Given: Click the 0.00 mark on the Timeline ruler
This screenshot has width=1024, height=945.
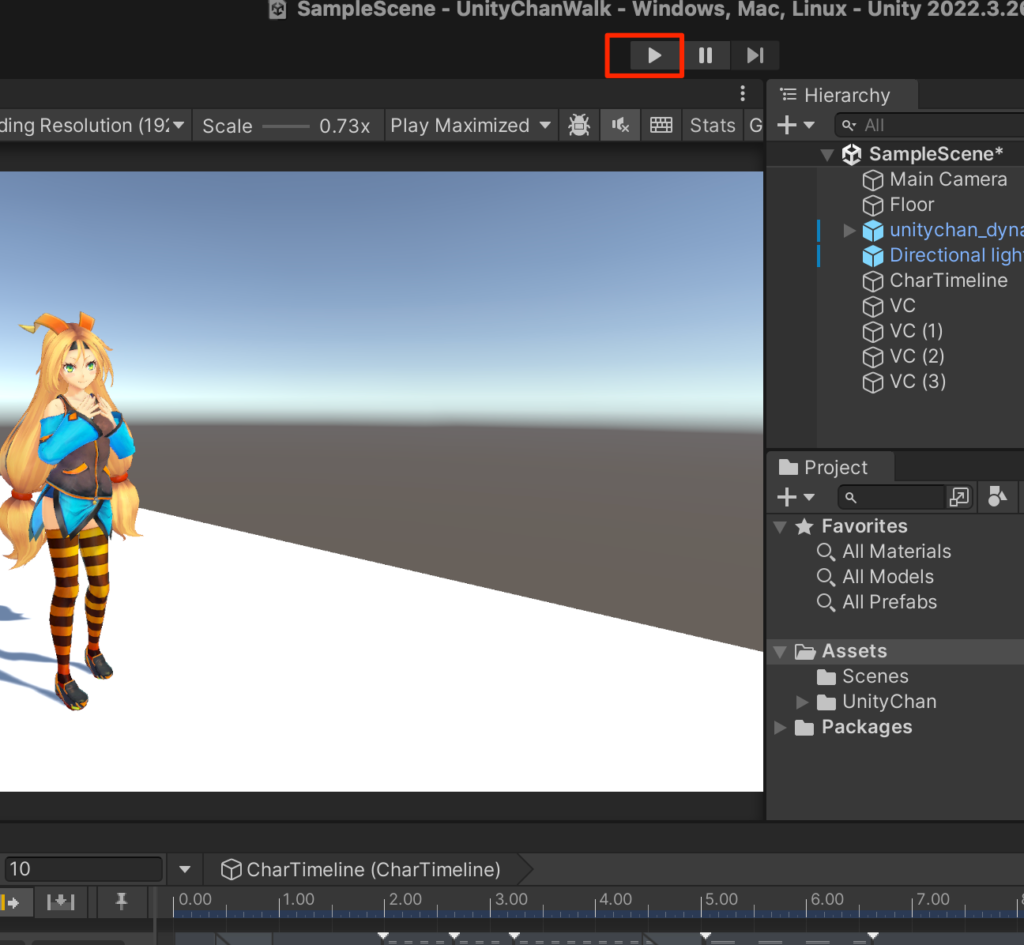Looking at the screenshot, I should (x=195, y=899).
